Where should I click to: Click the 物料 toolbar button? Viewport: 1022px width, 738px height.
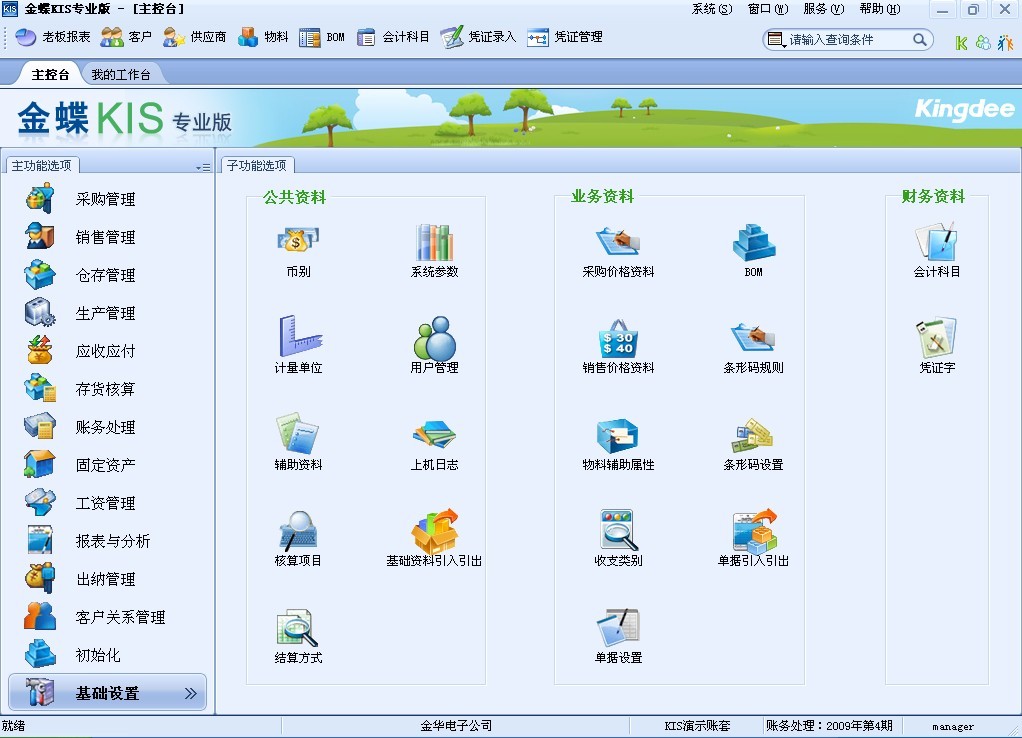point(263,37)
